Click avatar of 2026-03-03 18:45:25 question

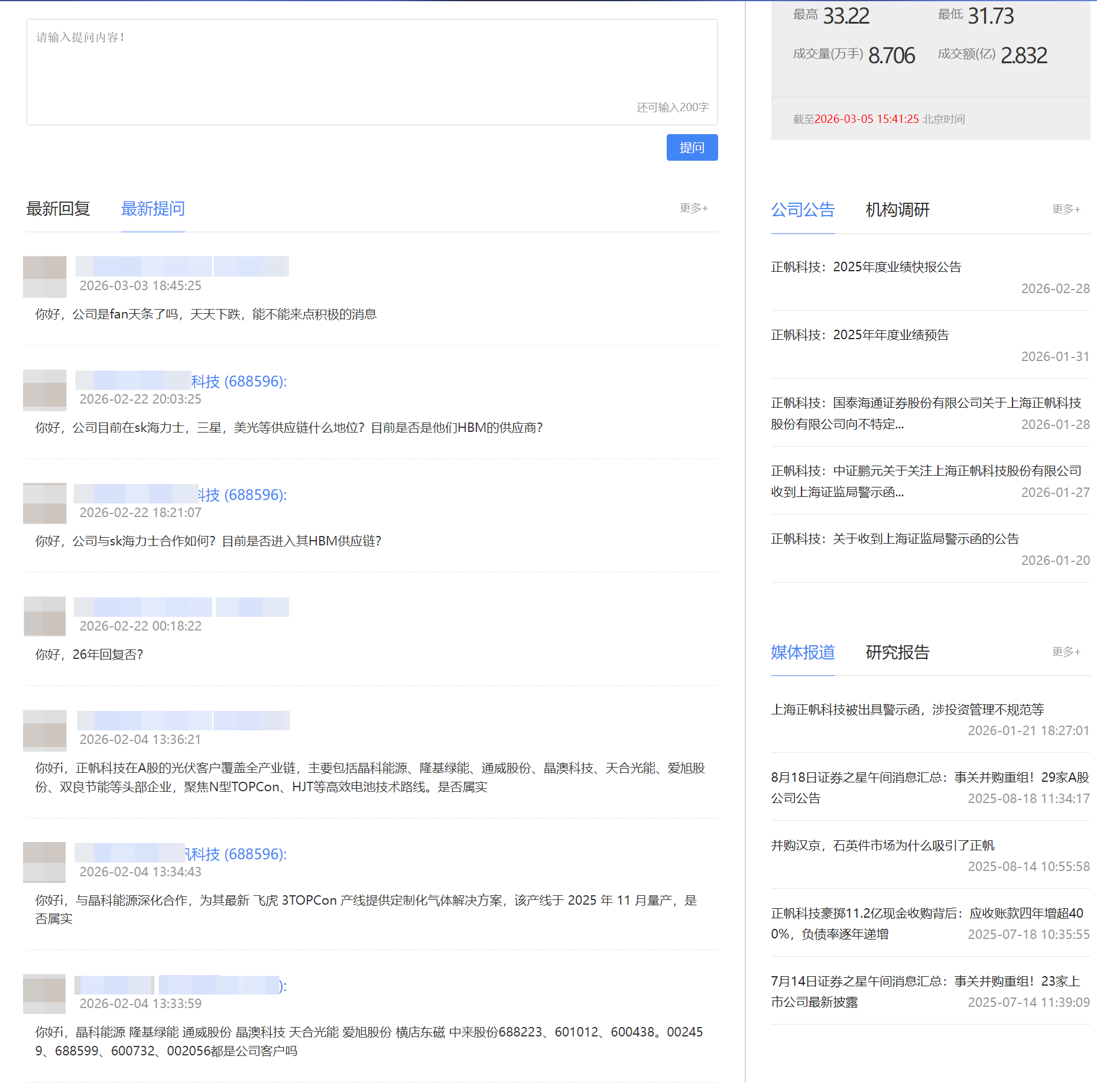(x=45, y=277)
